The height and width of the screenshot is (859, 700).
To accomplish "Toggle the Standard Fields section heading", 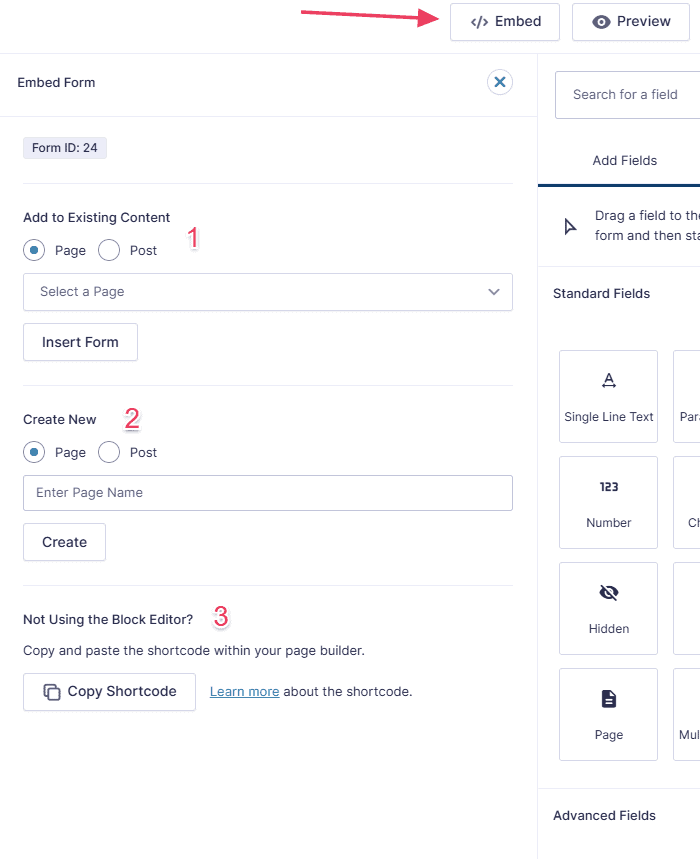I will click(x=601, y=294).
